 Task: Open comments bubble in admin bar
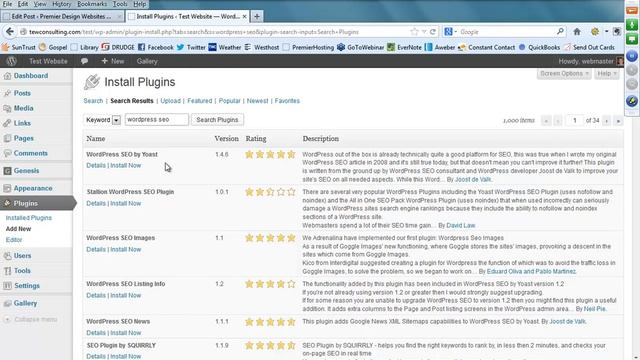pos(84,61)
